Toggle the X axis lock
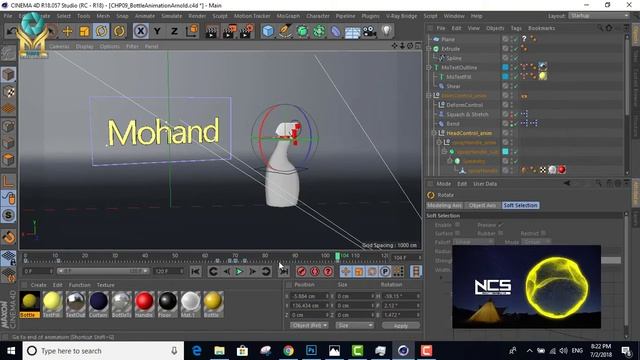The image size is (640, 360). (140, 31)
